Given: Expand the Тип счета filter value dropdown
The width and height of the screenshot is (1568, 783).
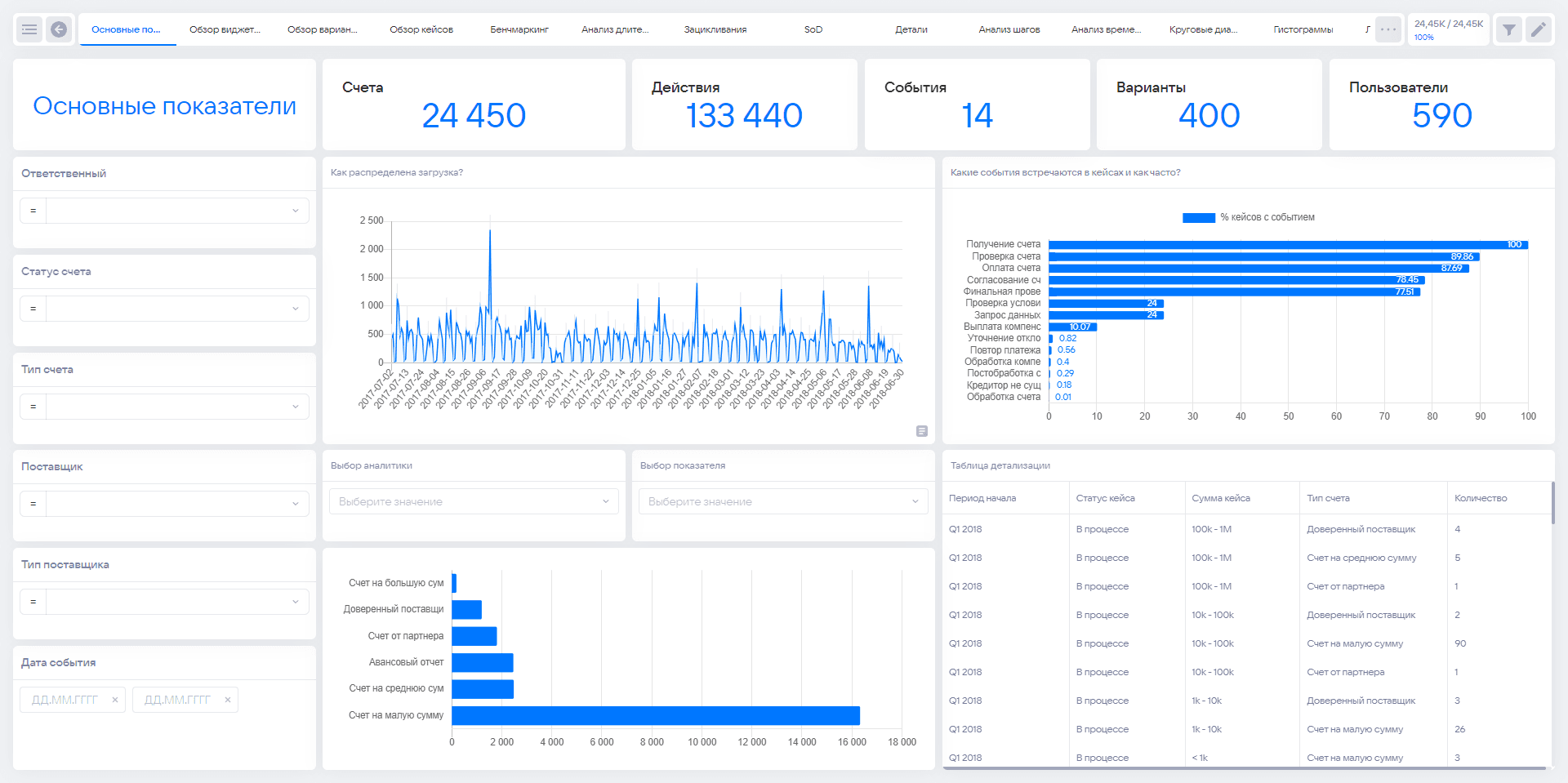Looking at the screenshot, I should (177, 407).
